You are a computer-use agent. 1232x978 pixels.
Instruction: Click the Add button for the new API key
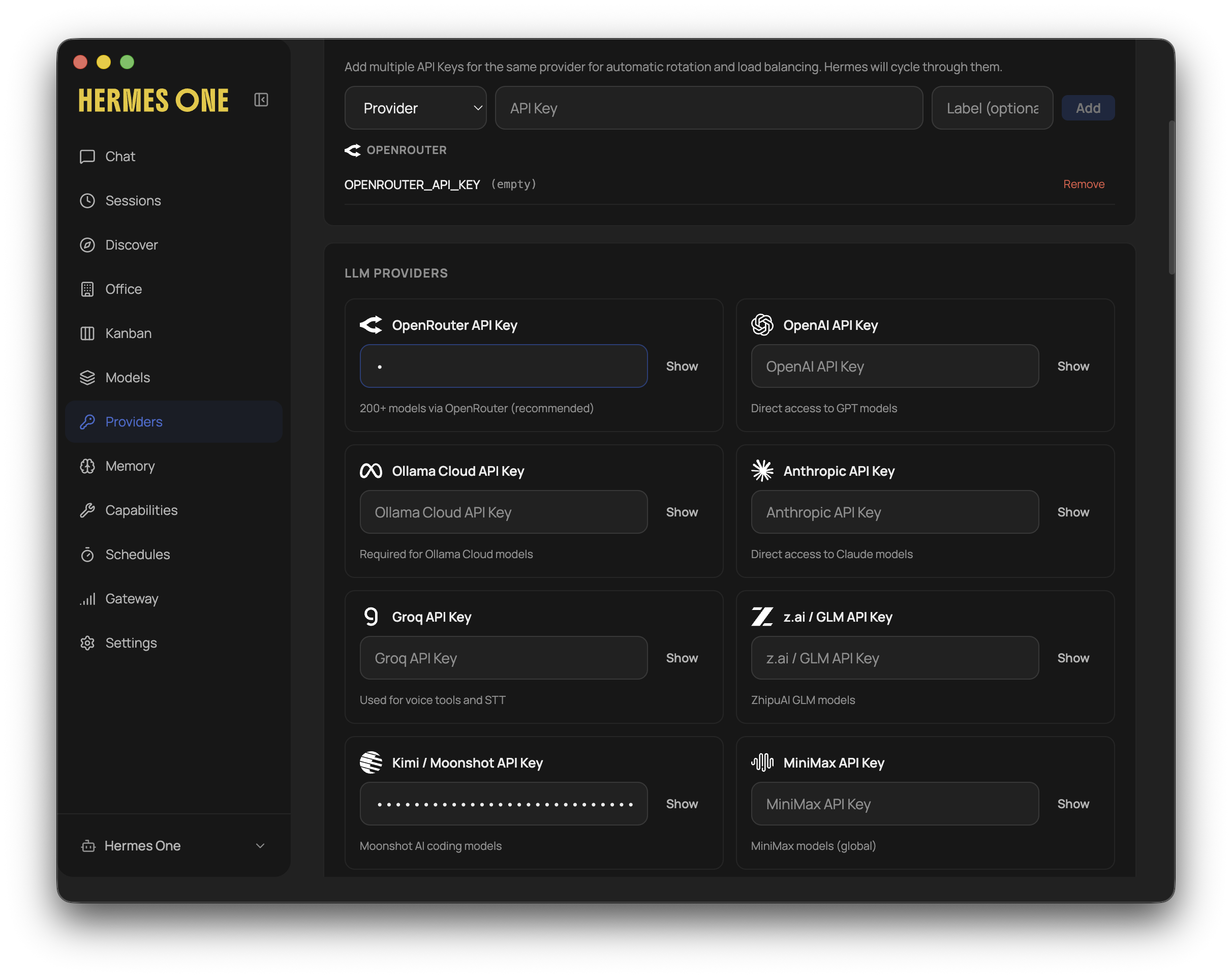(1088, 108)
